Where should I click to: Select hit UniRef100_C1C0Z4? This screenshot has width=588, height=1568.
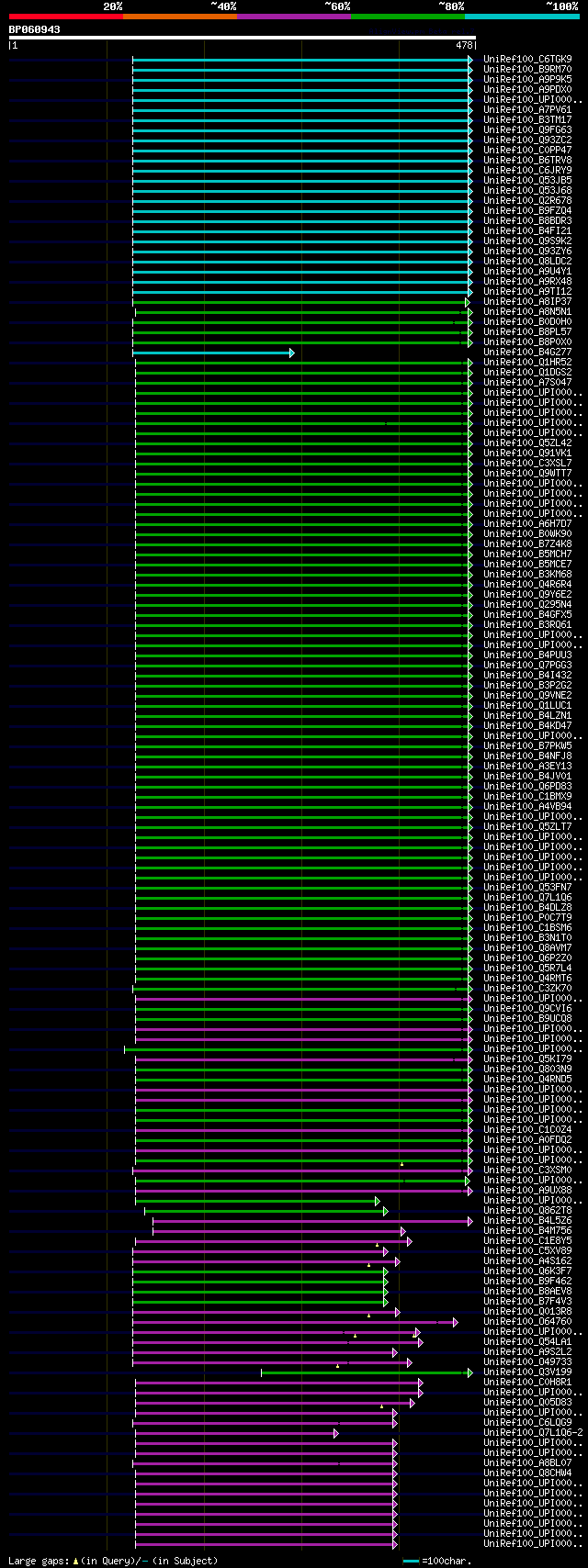pos(527,1129)
